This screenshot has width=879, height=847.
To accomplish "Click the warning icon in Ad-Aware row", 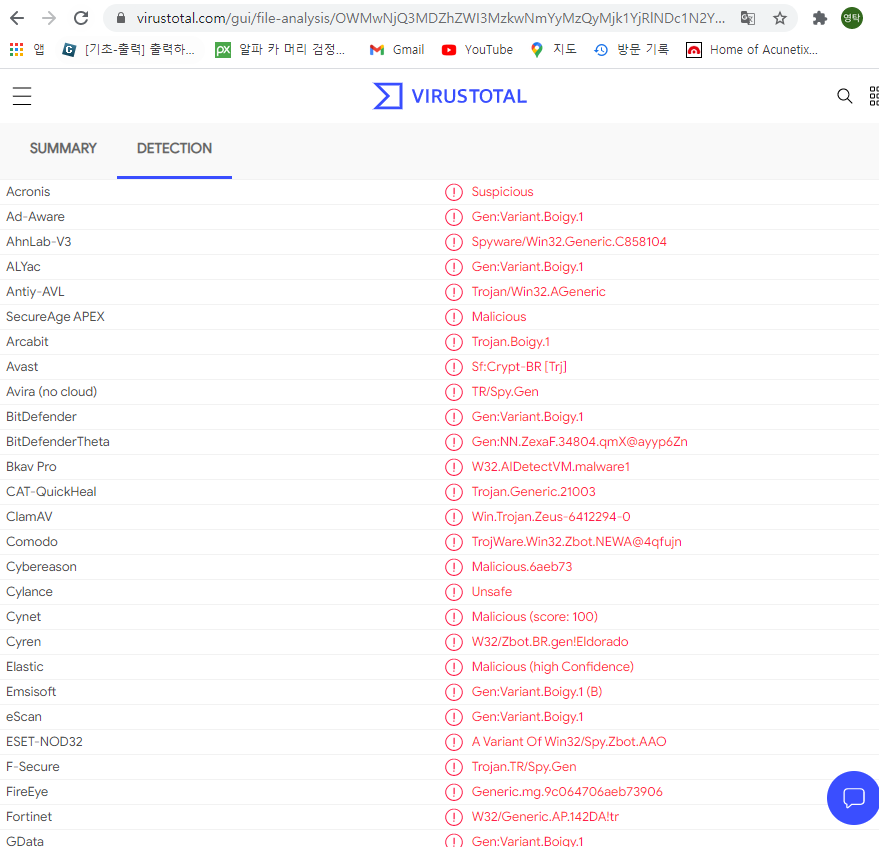I will coord(454,217).
